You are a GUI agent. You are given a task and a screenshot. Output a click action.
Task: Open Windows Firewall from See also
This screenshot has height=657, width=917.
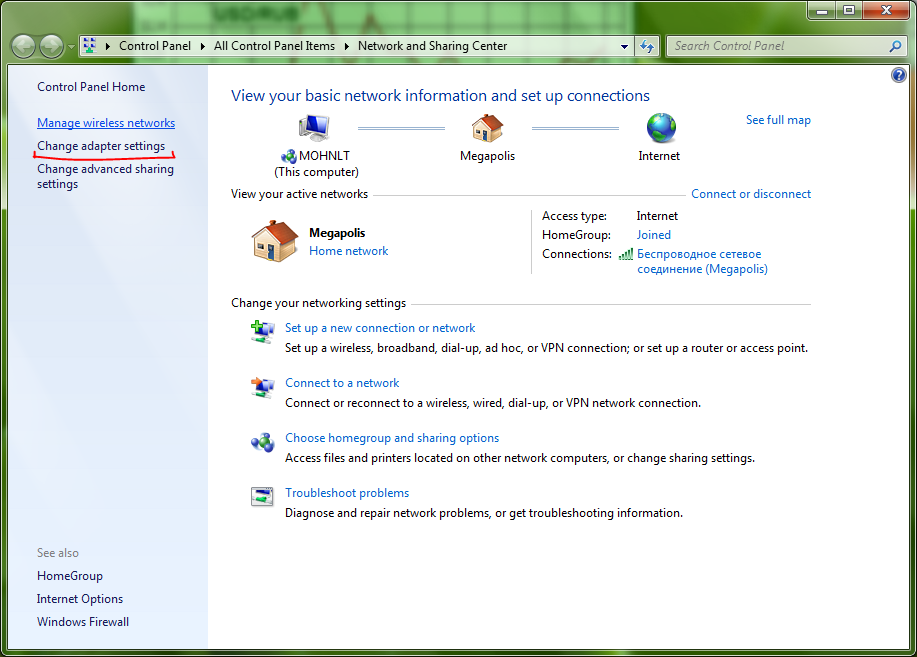pos(83,622)
